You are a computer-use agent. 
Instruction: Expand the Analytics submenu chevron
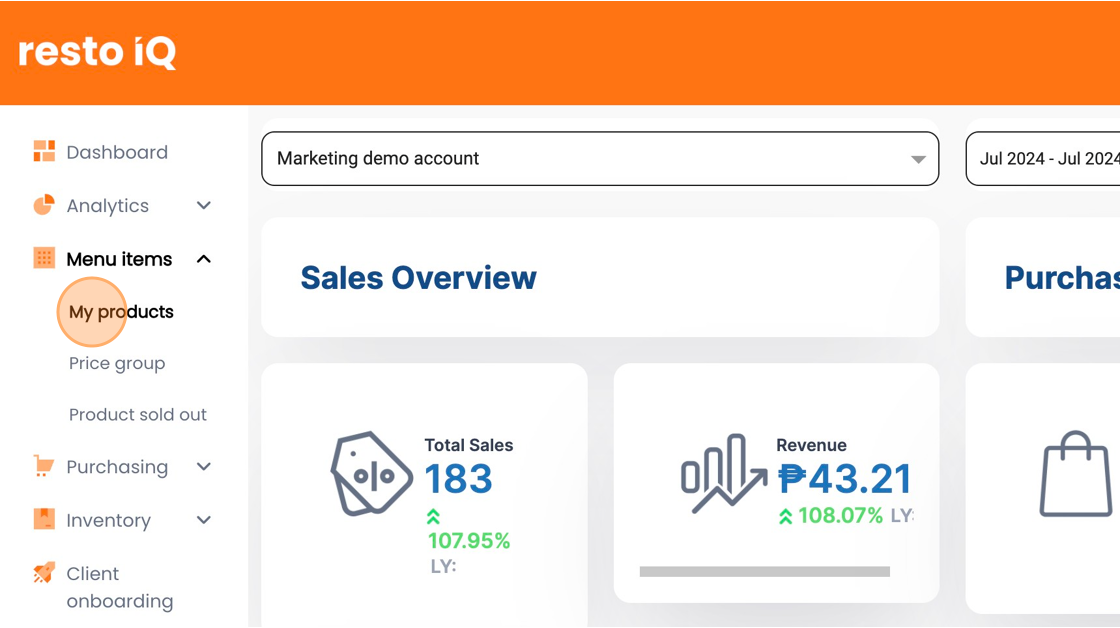point(204,206)
